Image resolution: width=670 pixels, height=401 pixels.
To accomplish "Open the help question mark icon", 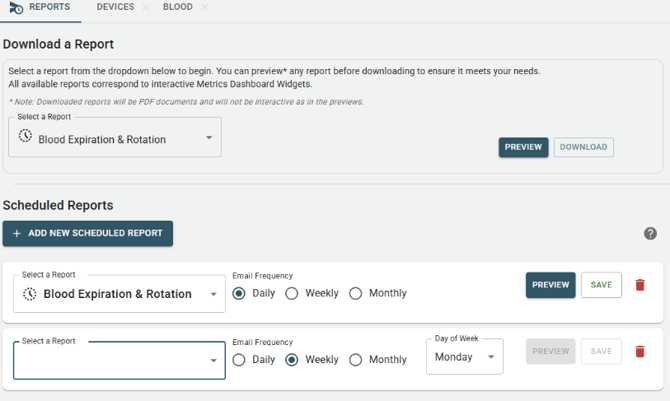I will (650, 234).
